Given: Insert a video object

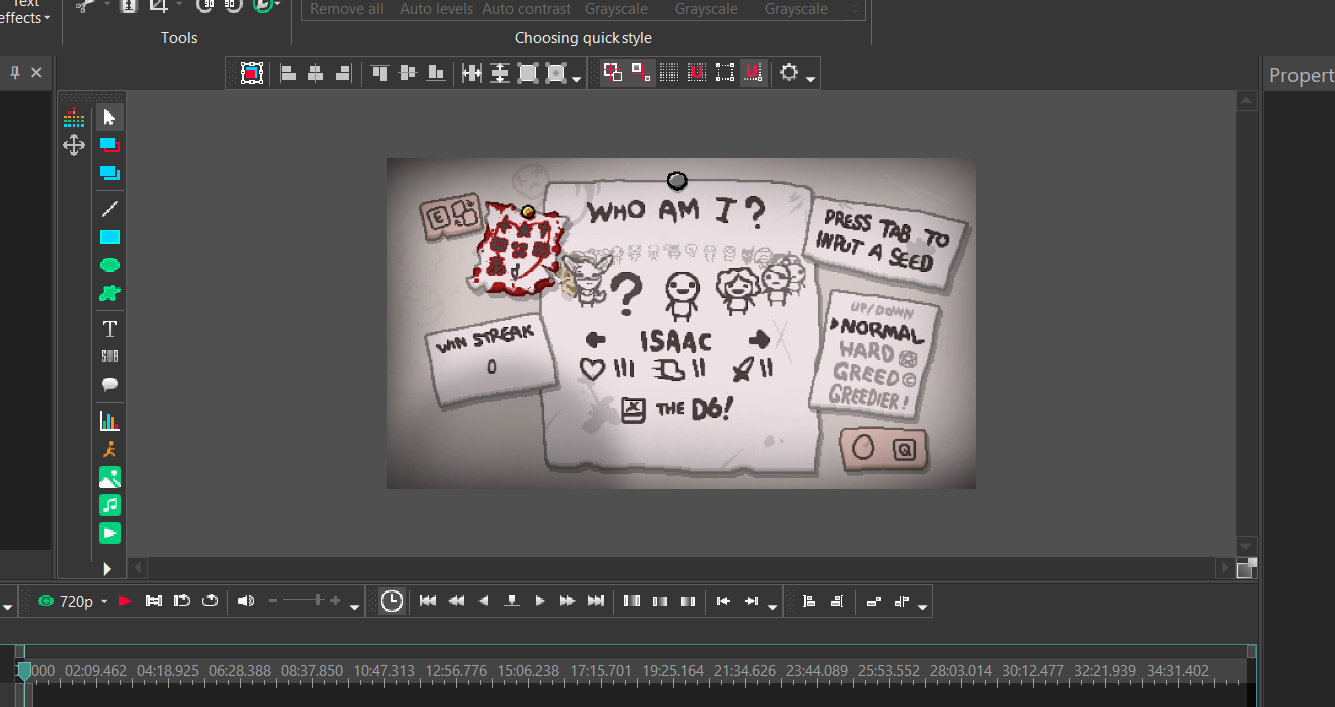Looking at the screenshot, I should tap(110, 534).
